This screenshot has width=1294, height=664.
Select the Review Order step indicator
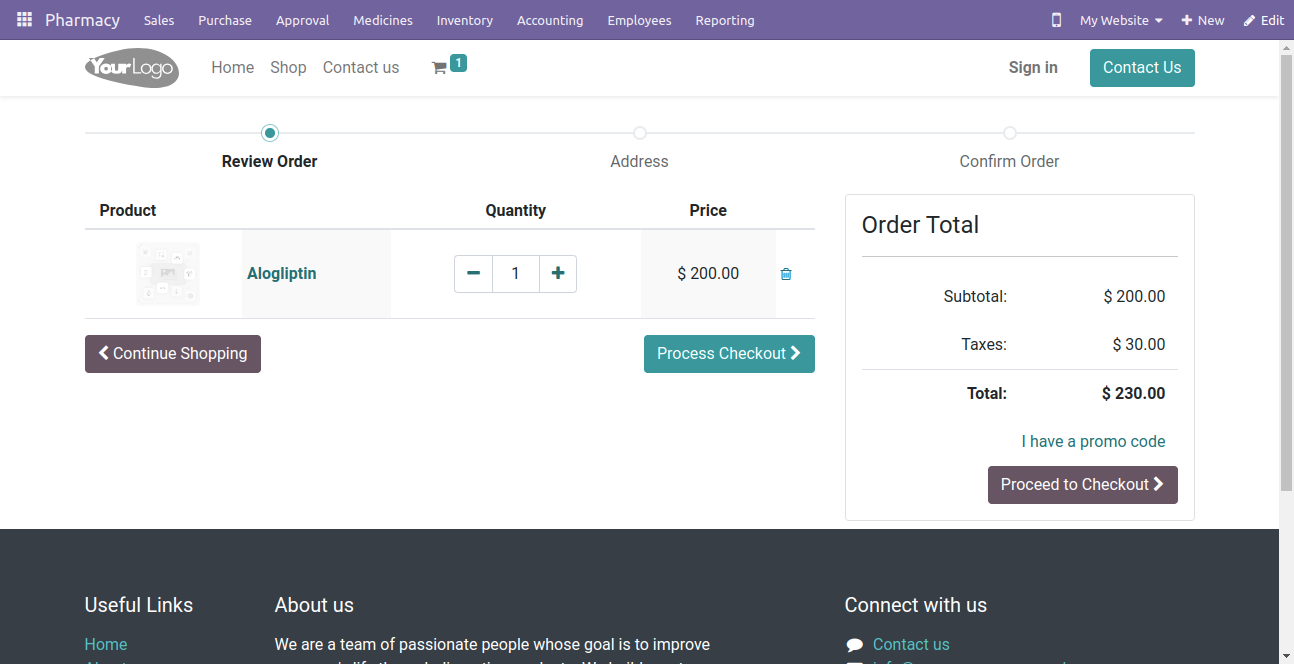click(x=270, y=133)
